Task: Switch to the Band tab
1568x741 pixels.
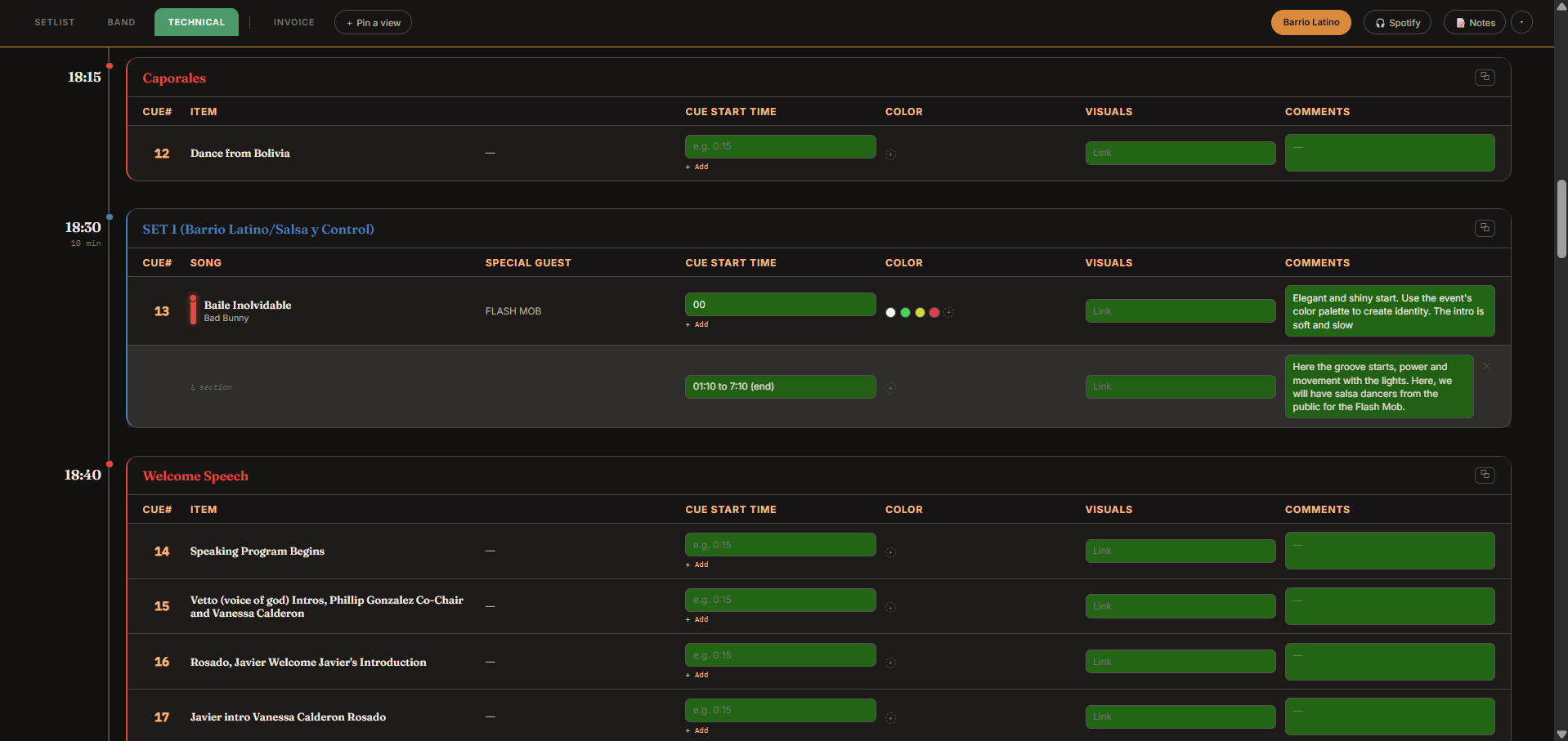Action: (x=121, y=22)
